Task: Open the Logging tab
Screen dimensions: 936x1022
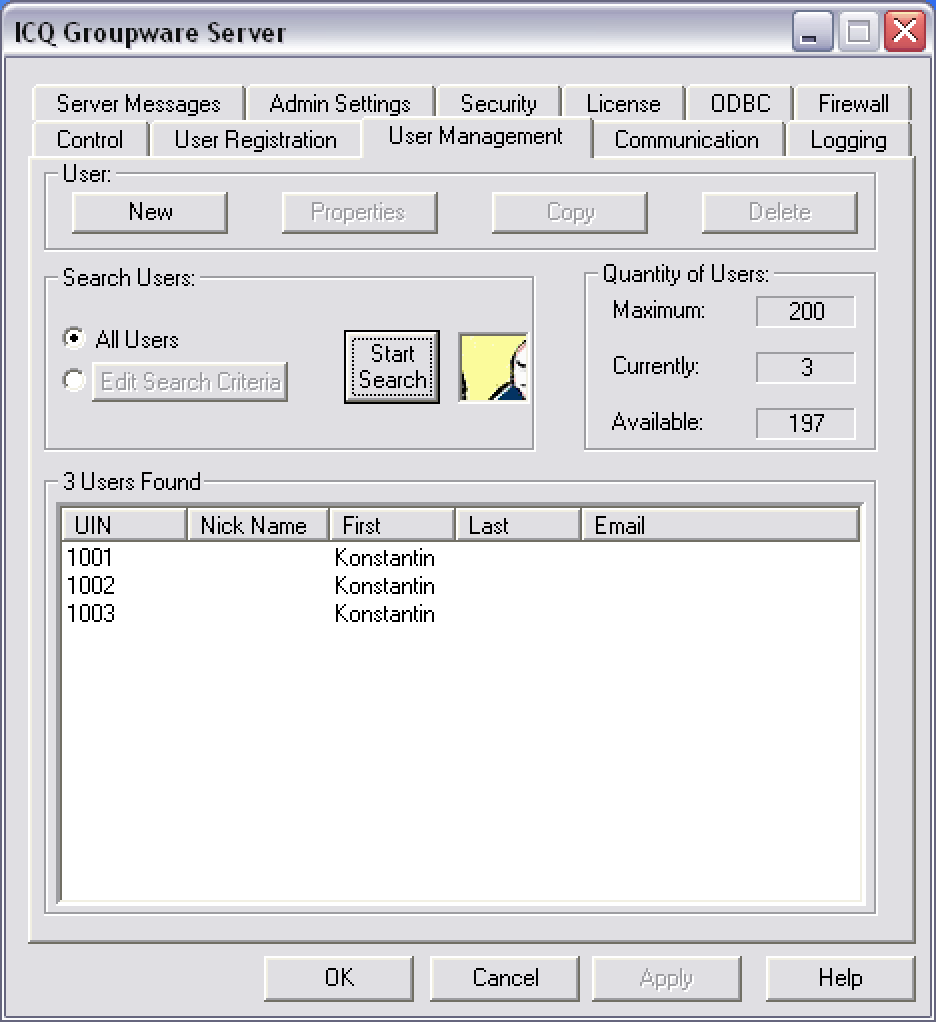Action: (x=848, y=140)
